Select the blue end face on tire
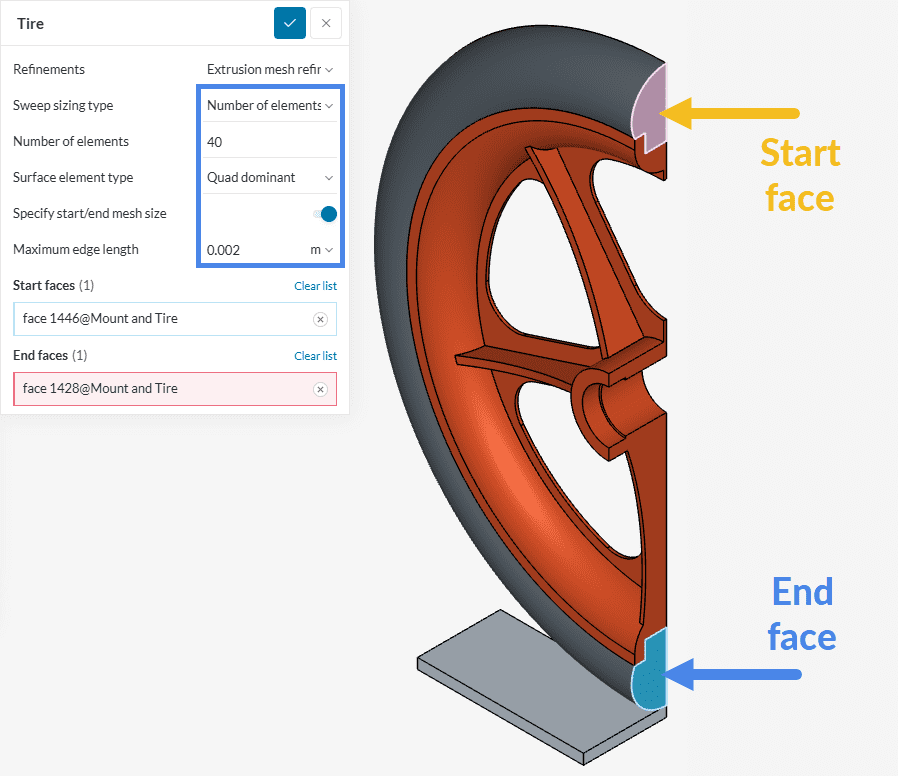This screenshot has height=776, width=898. pos(649,670)
